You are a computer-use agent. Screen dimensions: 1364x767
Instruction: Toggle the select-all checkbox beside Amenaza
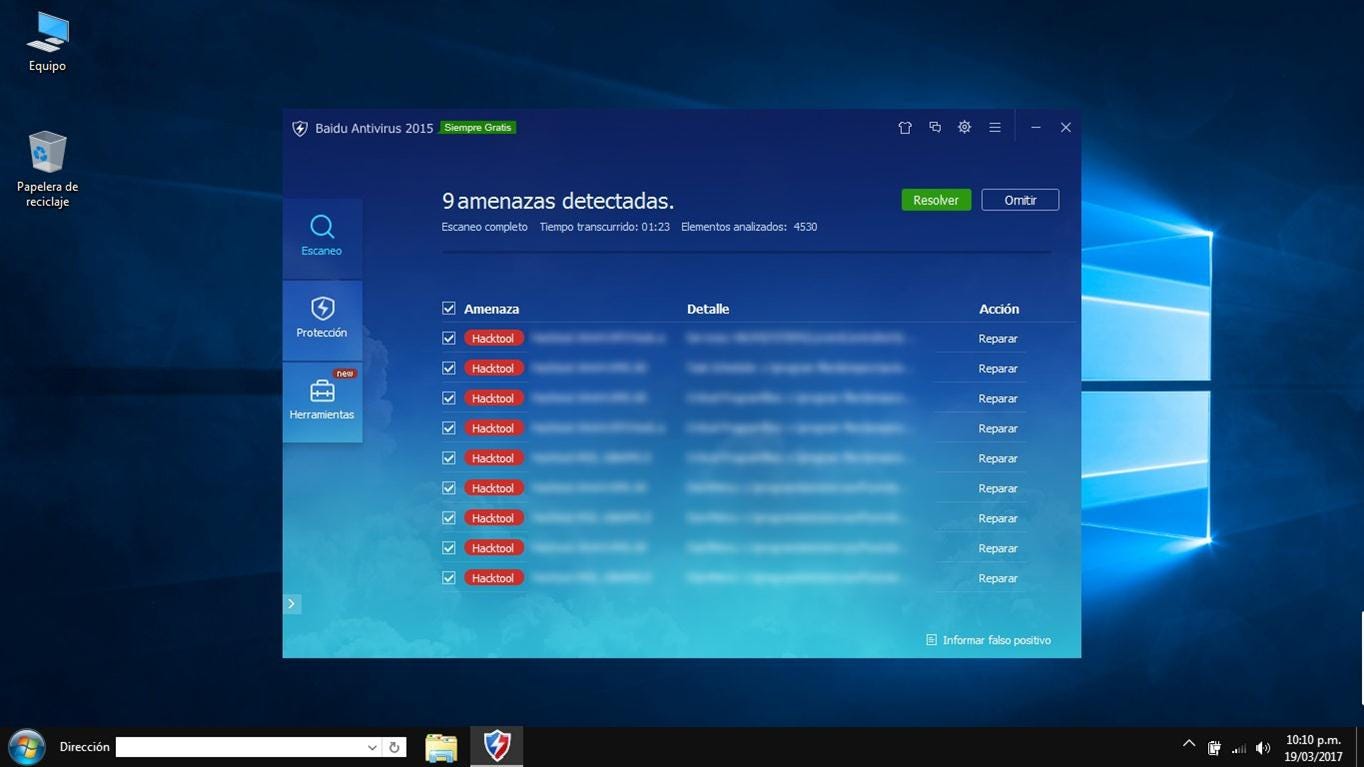[449, 308]
